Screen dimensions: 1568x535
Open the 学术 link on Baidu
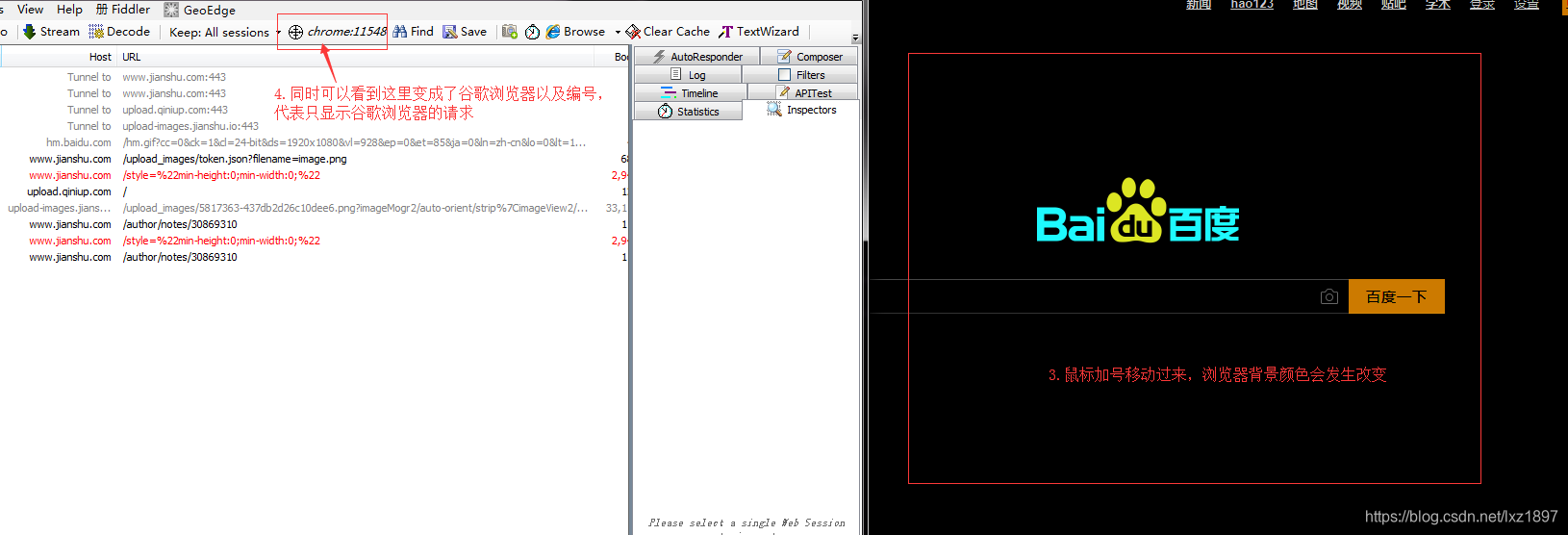point(1438,5)
